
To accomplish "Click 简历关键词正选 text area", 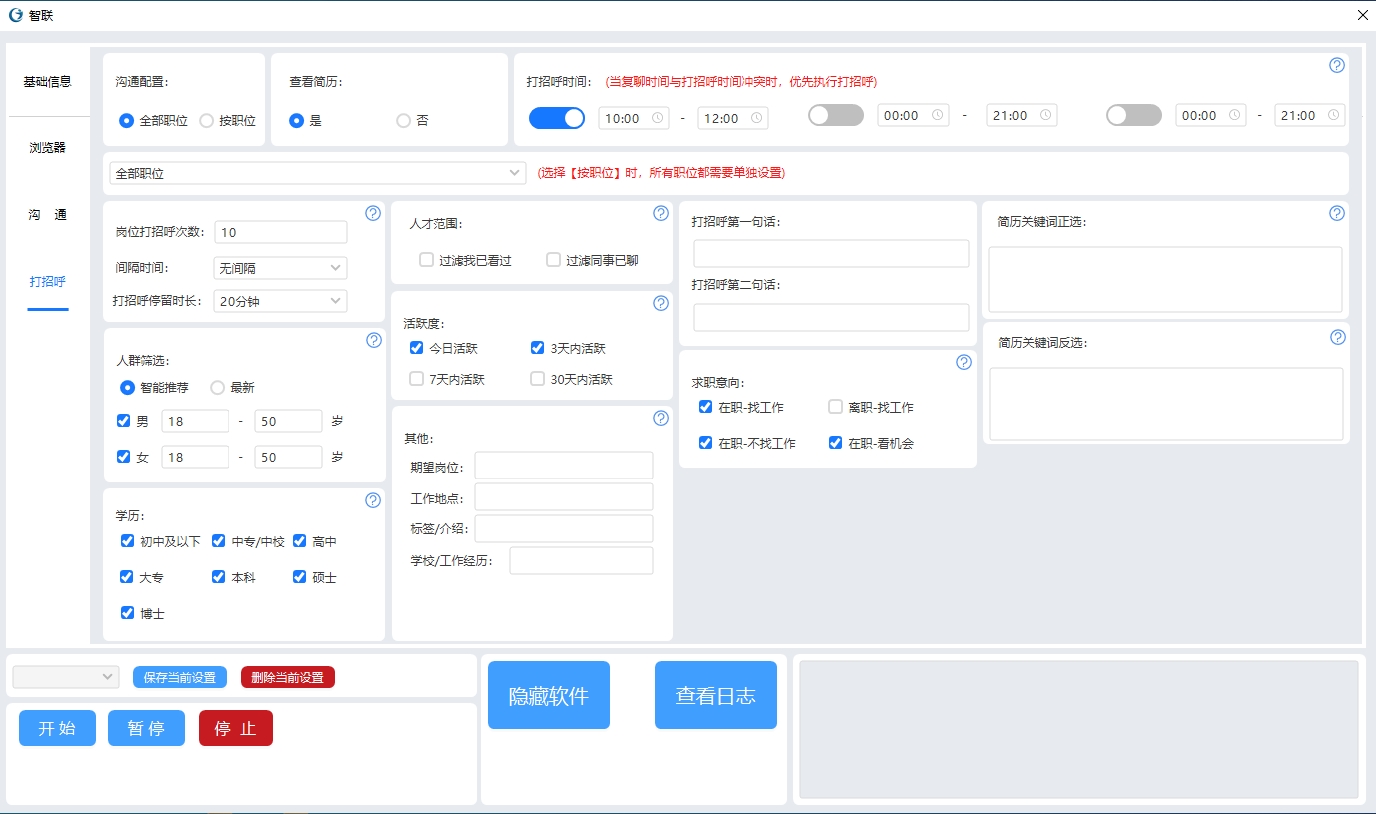I will click(x=1166, y=280).
